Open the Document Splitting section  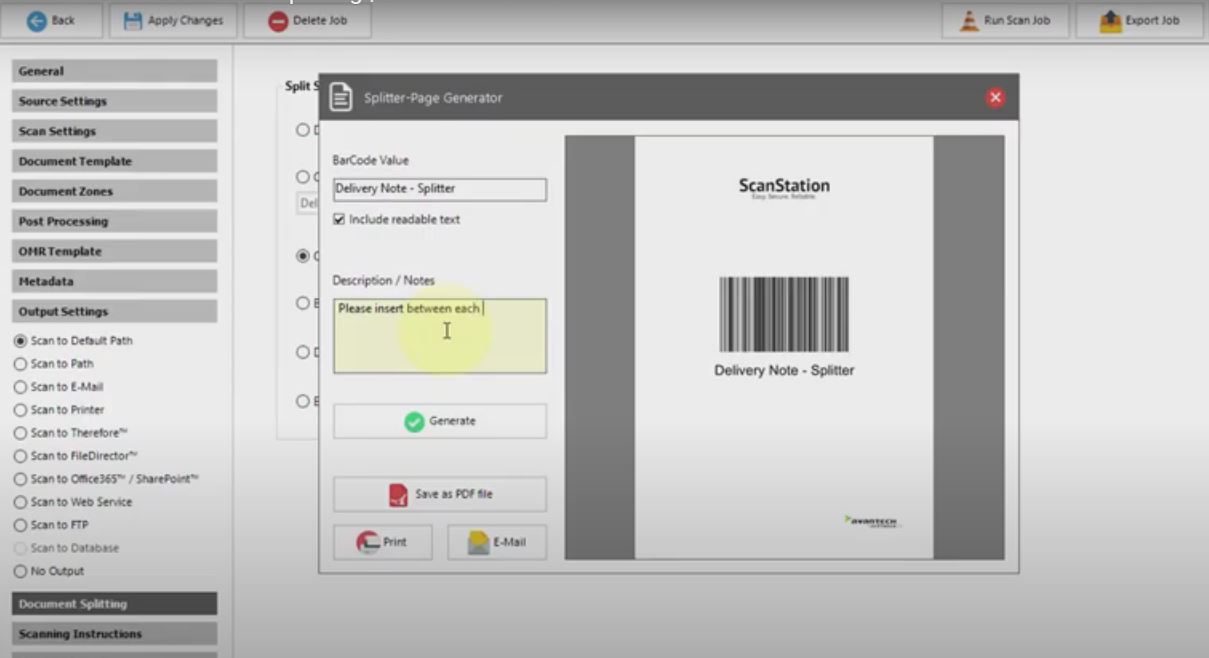point(114,604)
